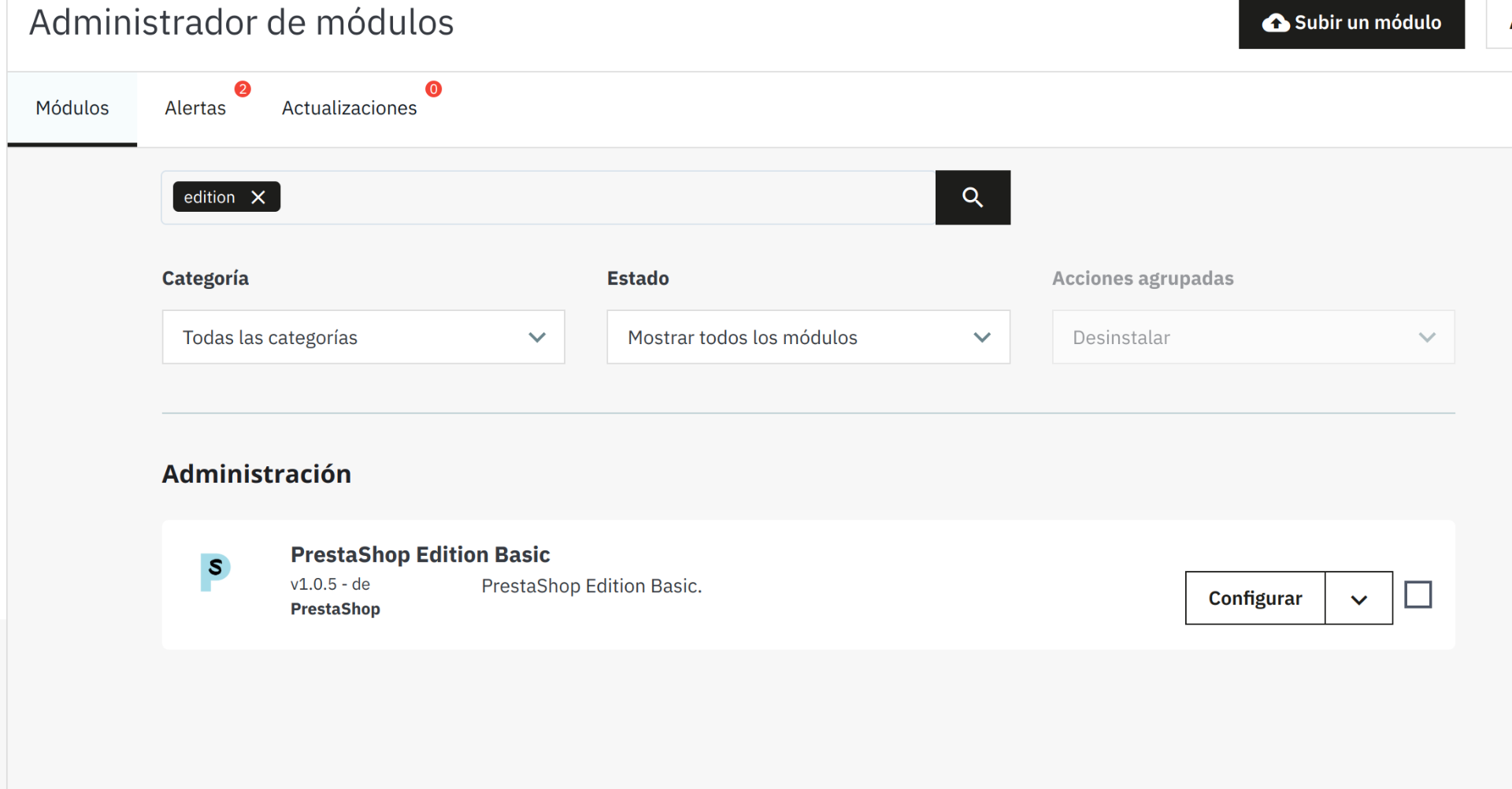Click the red Alertas notification badge

tap(243, 89)
